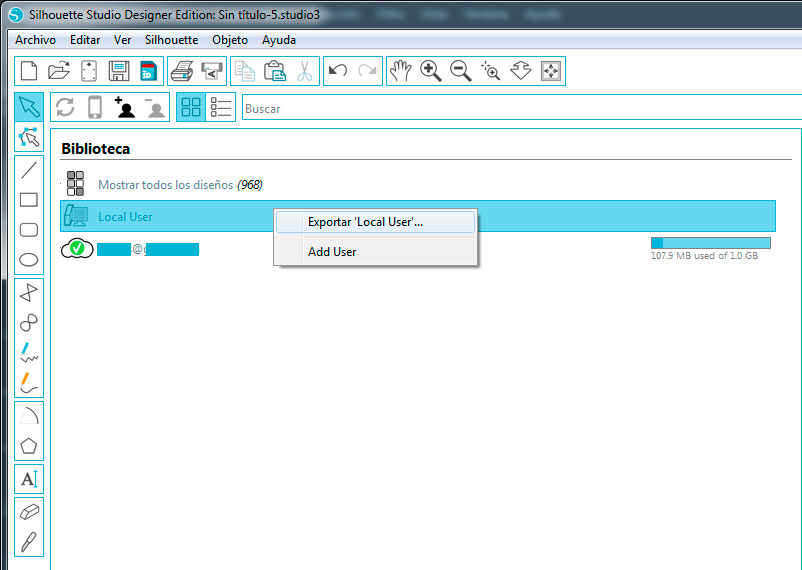This screenshot has height=570, width=802.
Task: Select the Knife tool
Action: pos(29,542)
